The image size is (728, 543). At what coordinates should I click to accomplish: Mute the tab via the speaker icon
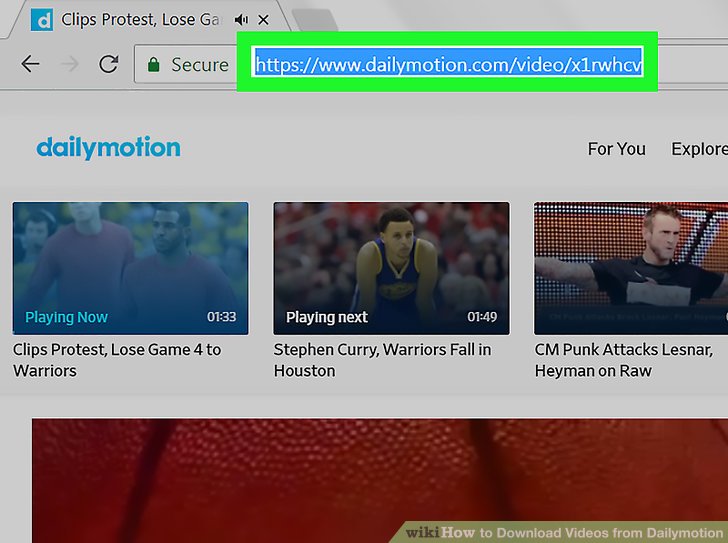(241, 20)
